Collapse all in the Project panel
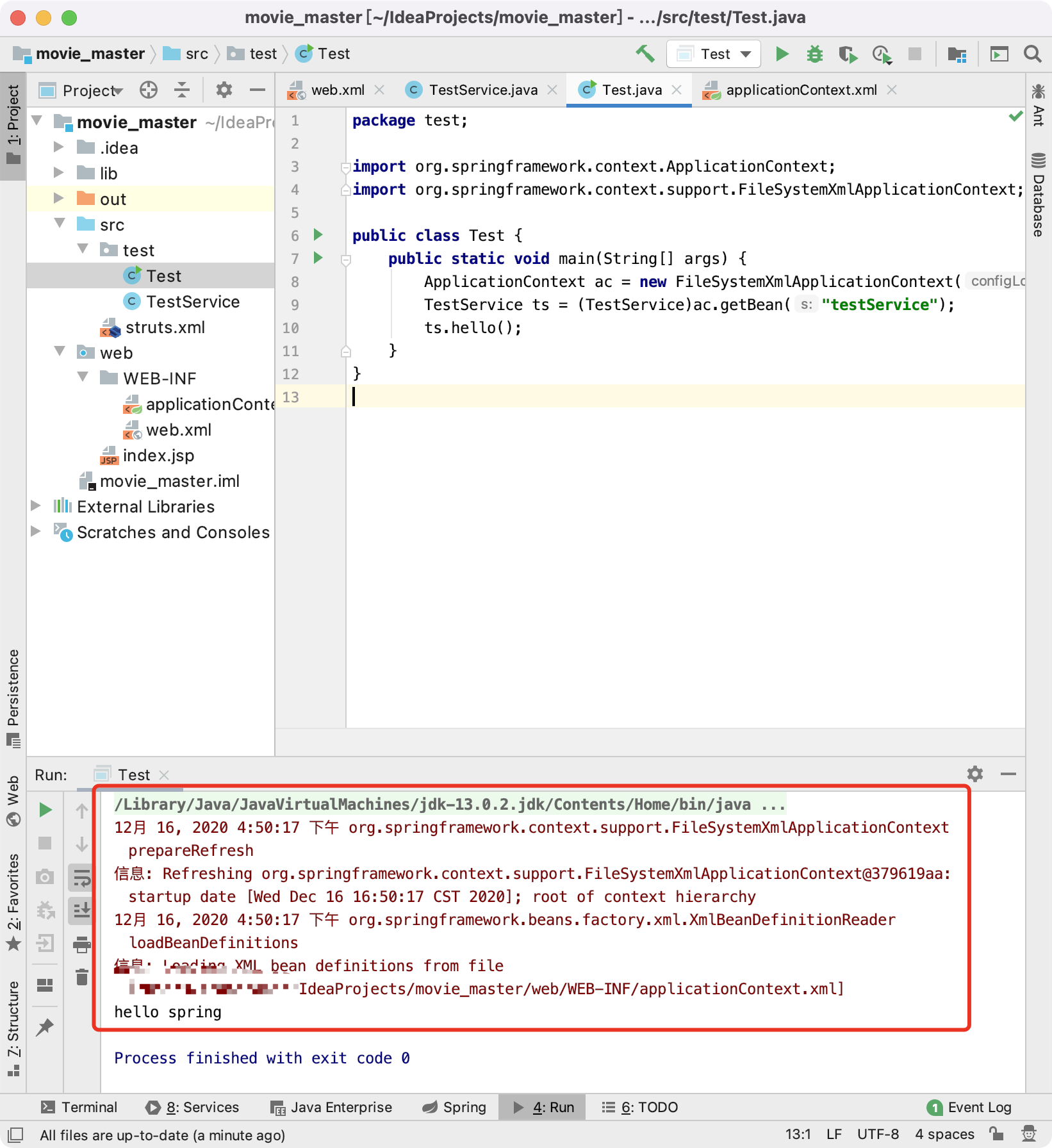 click(x=182, y=90)
